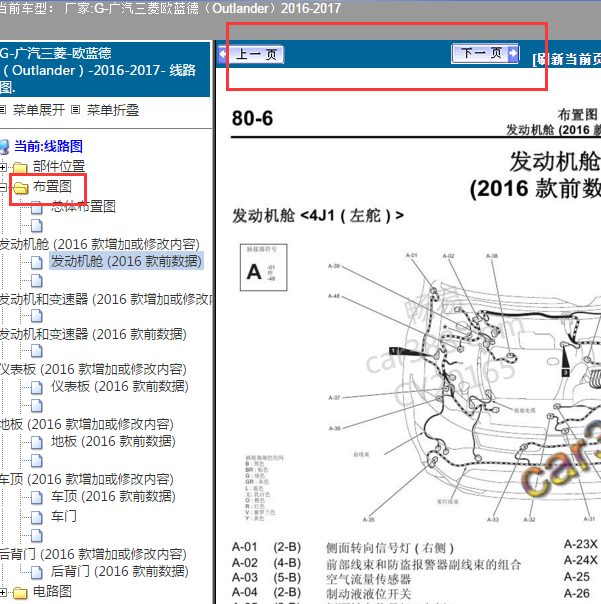The height and width of the screenshot is (604, 601).
Task: Collapse all menus with 菜单折叠
Action: pyautogui.click(x=113, y=110)
